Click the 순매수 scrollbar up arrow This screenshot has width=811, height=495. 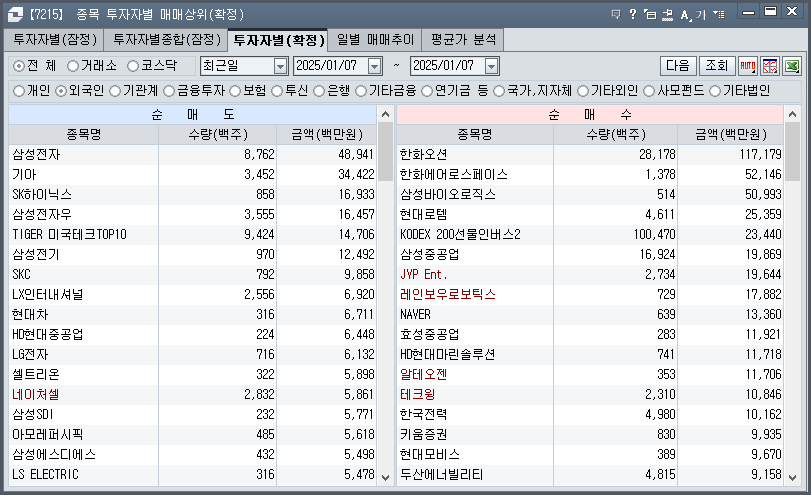pyautogui.click(x=792, y=114)
